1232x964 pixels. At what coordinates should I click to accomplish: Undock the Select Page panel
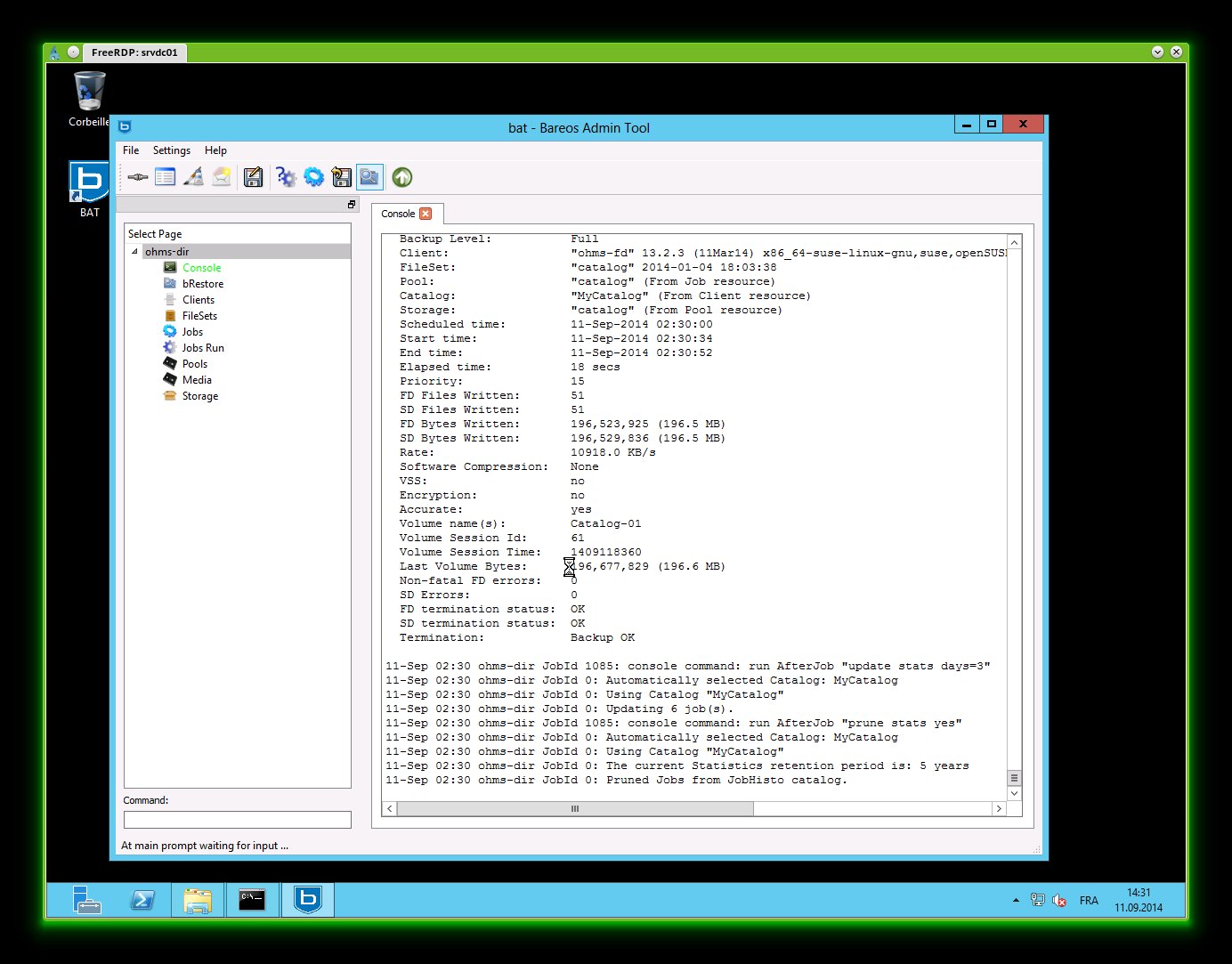pyautogui.click(x=352, y=205)
